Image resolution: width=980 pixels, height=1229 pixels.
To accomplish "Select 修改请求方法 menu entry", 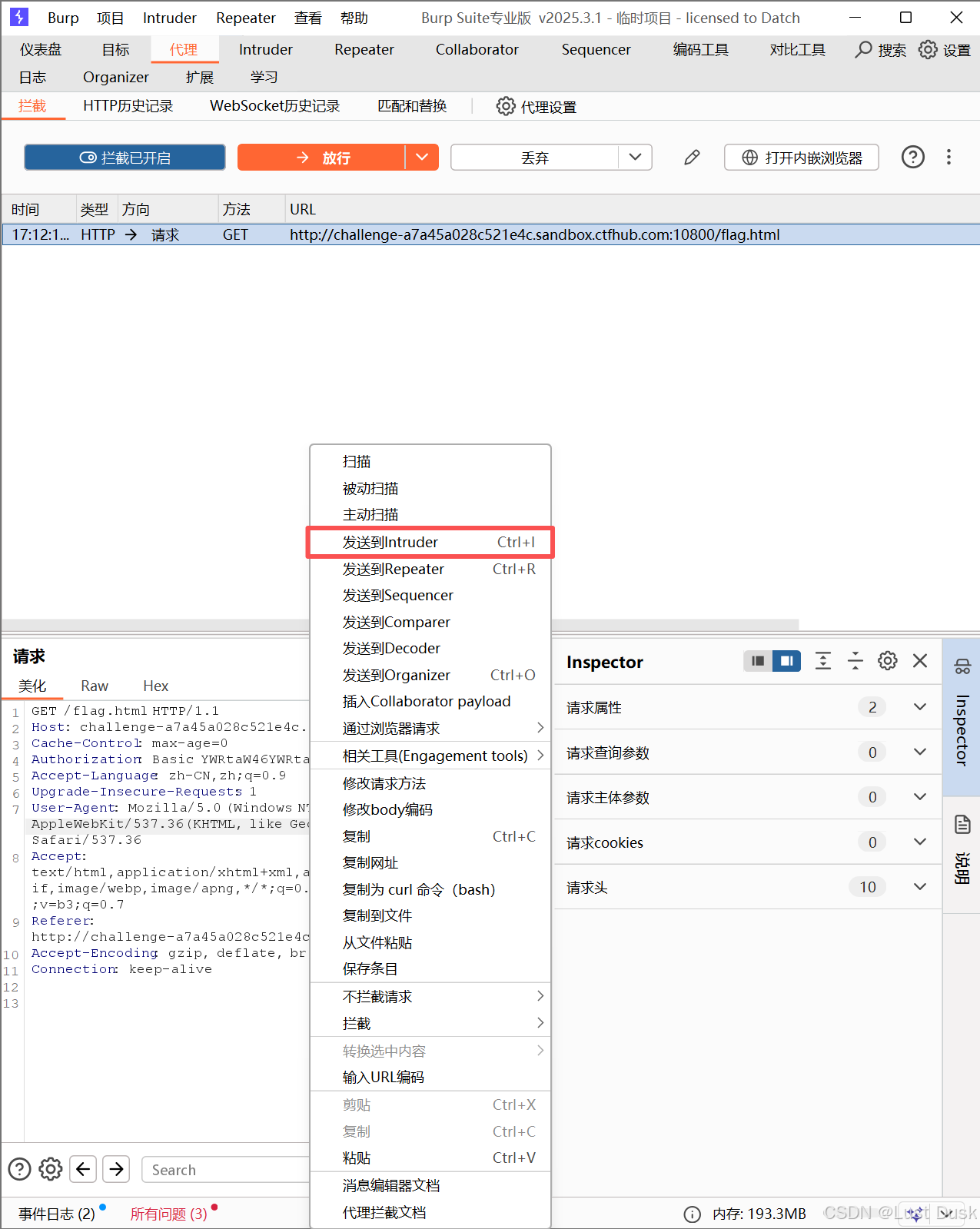I will (x=430, y=783).
